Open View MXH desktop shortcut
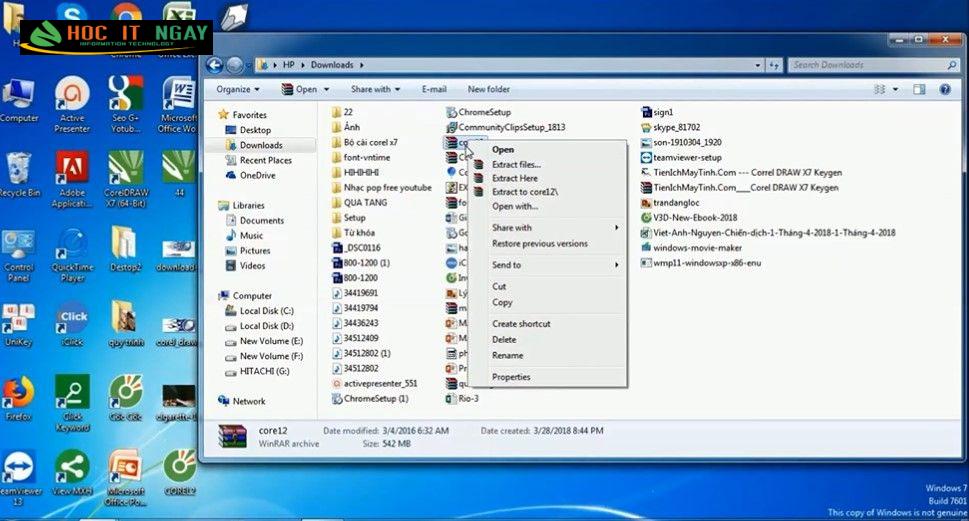Screen dimensions: 969x521 coord(72,473)
